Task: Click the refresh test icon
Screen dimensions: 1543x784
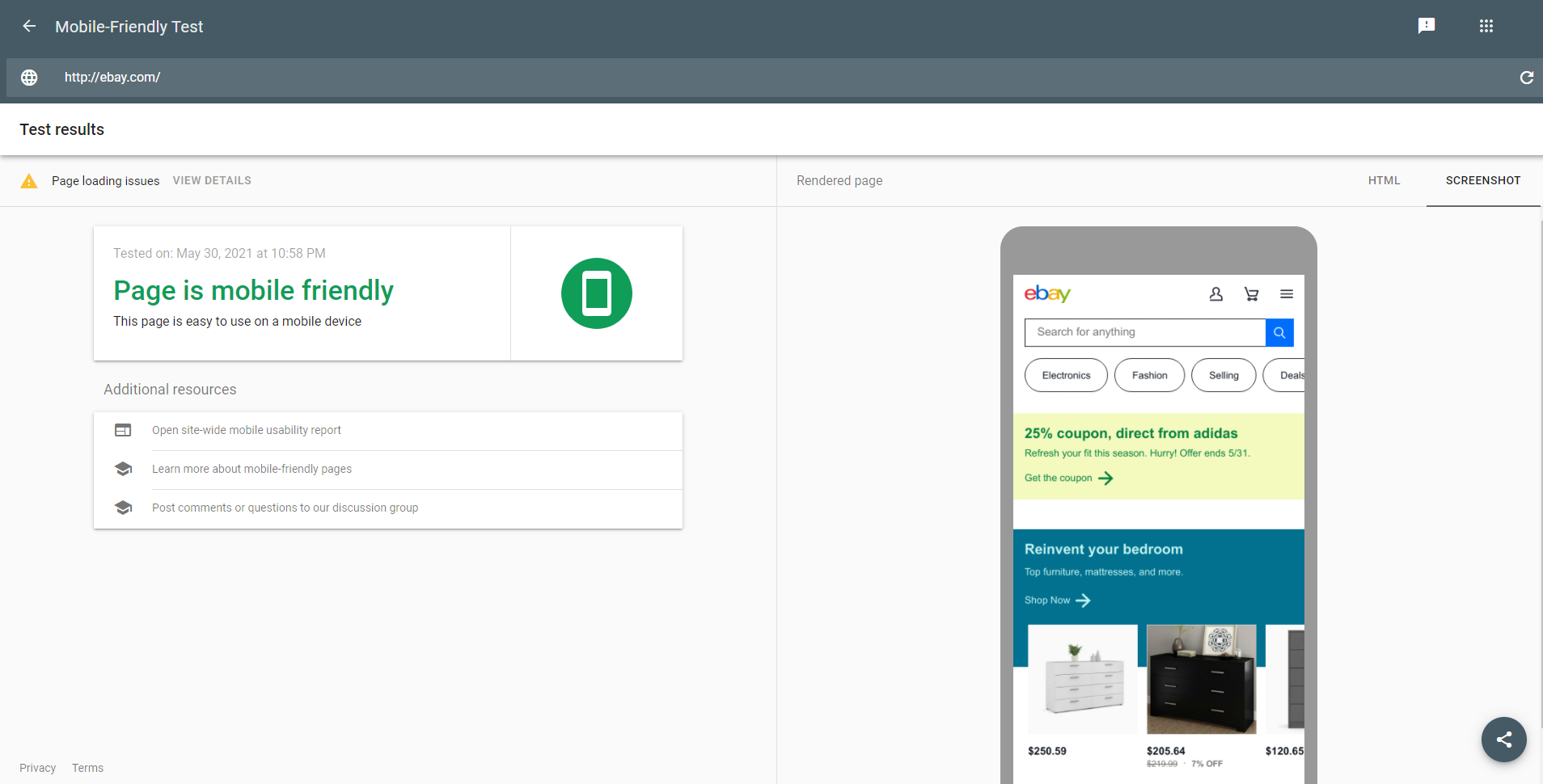Action: click(1526, 78)
